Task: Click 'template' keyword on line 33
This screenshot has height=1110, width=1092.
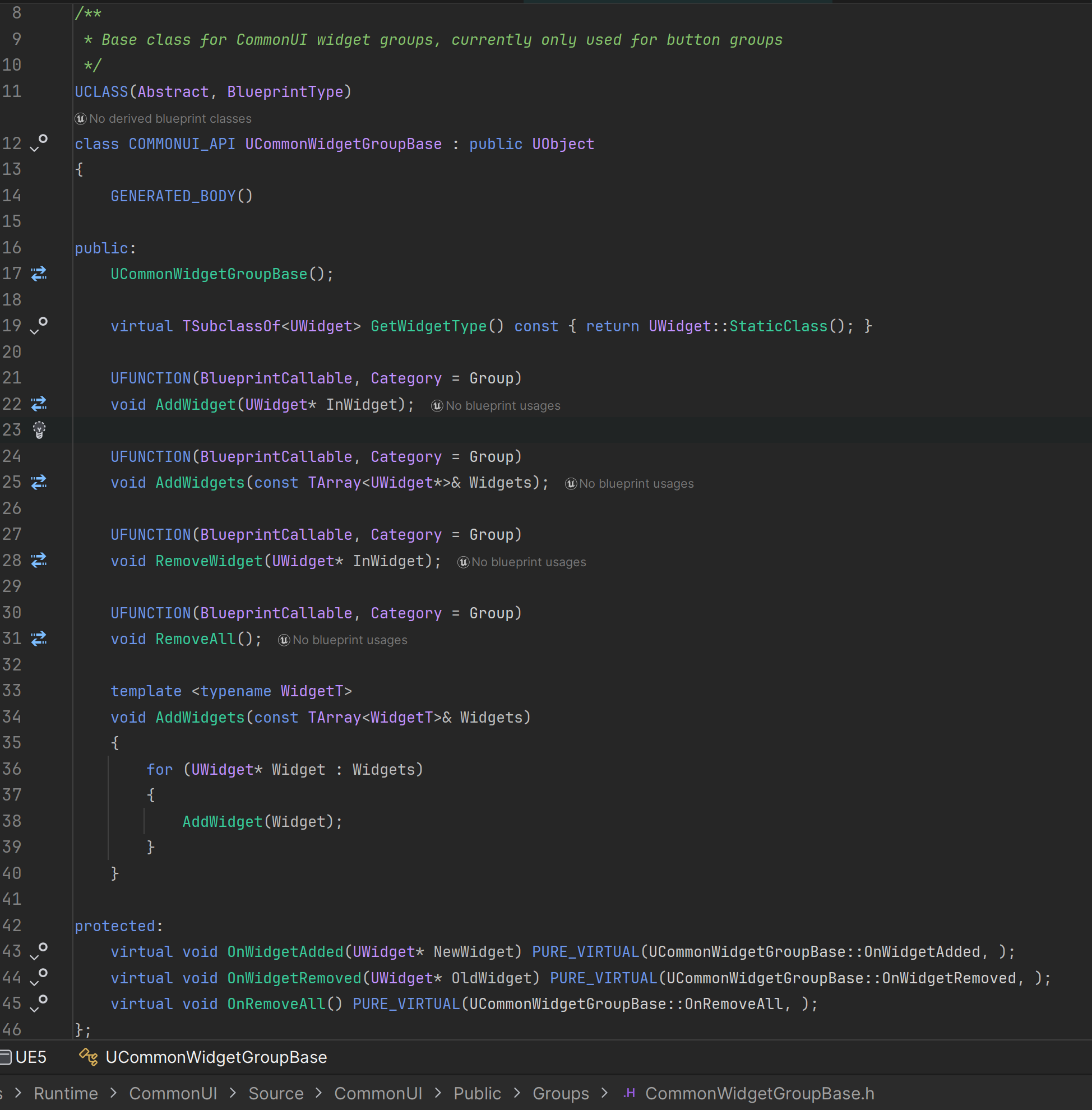Action: pyautogui.click(x=146, y=691)
